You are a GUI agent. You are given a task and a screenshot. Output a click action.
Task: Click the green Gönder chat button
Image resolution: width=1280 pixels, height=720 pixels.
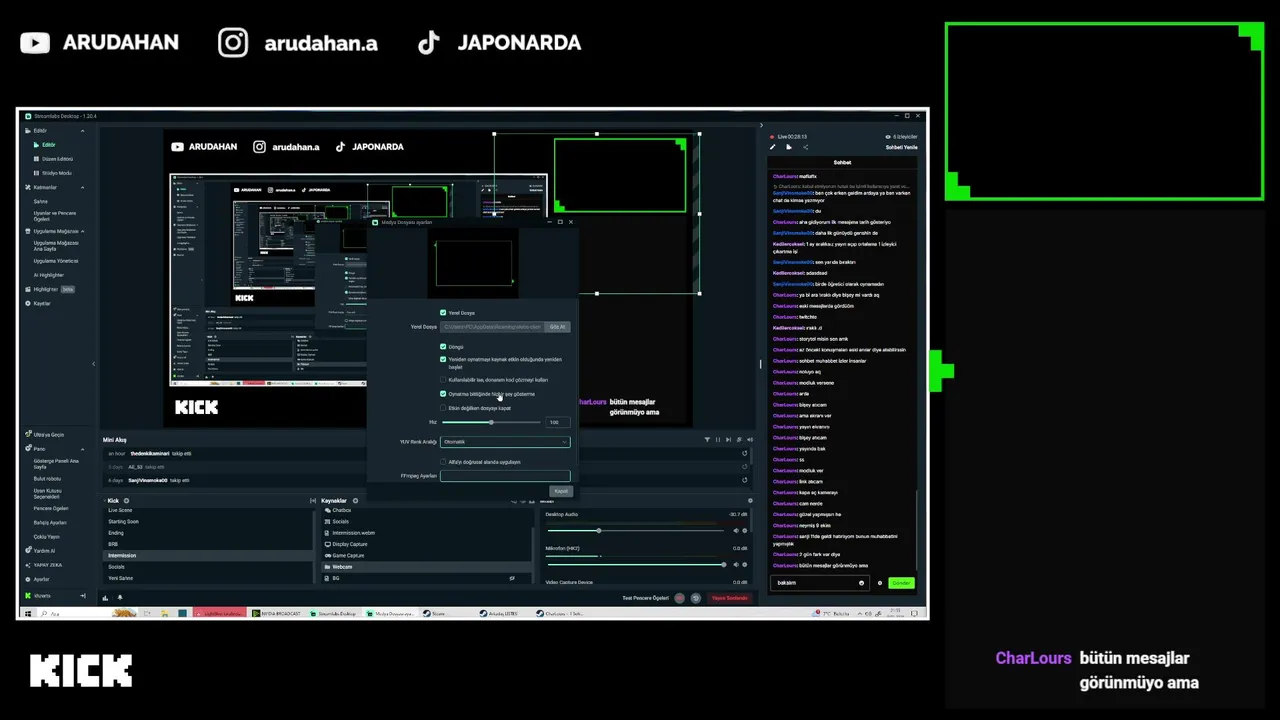click(x=901, y=583)
